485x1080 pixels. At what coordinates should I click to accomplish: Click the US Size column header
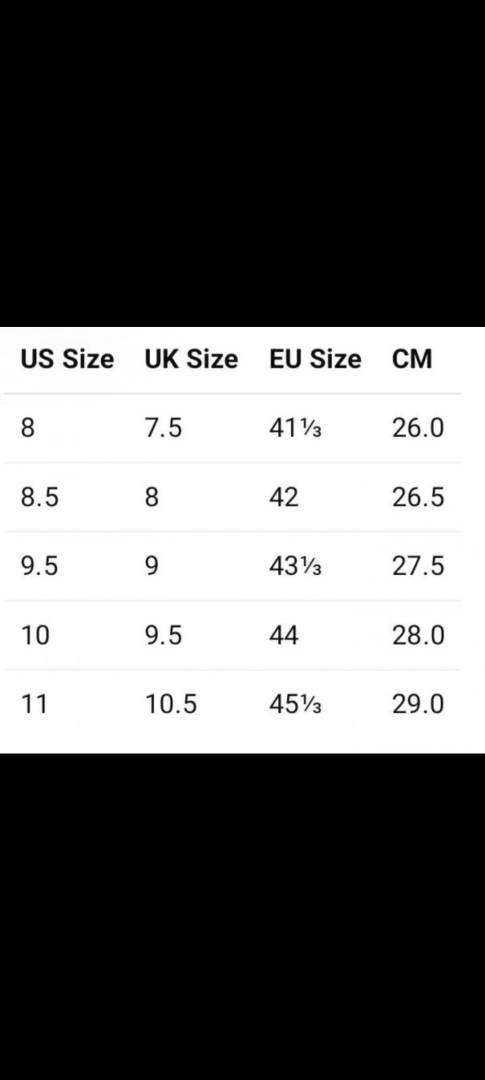click(x=67, y=359)
